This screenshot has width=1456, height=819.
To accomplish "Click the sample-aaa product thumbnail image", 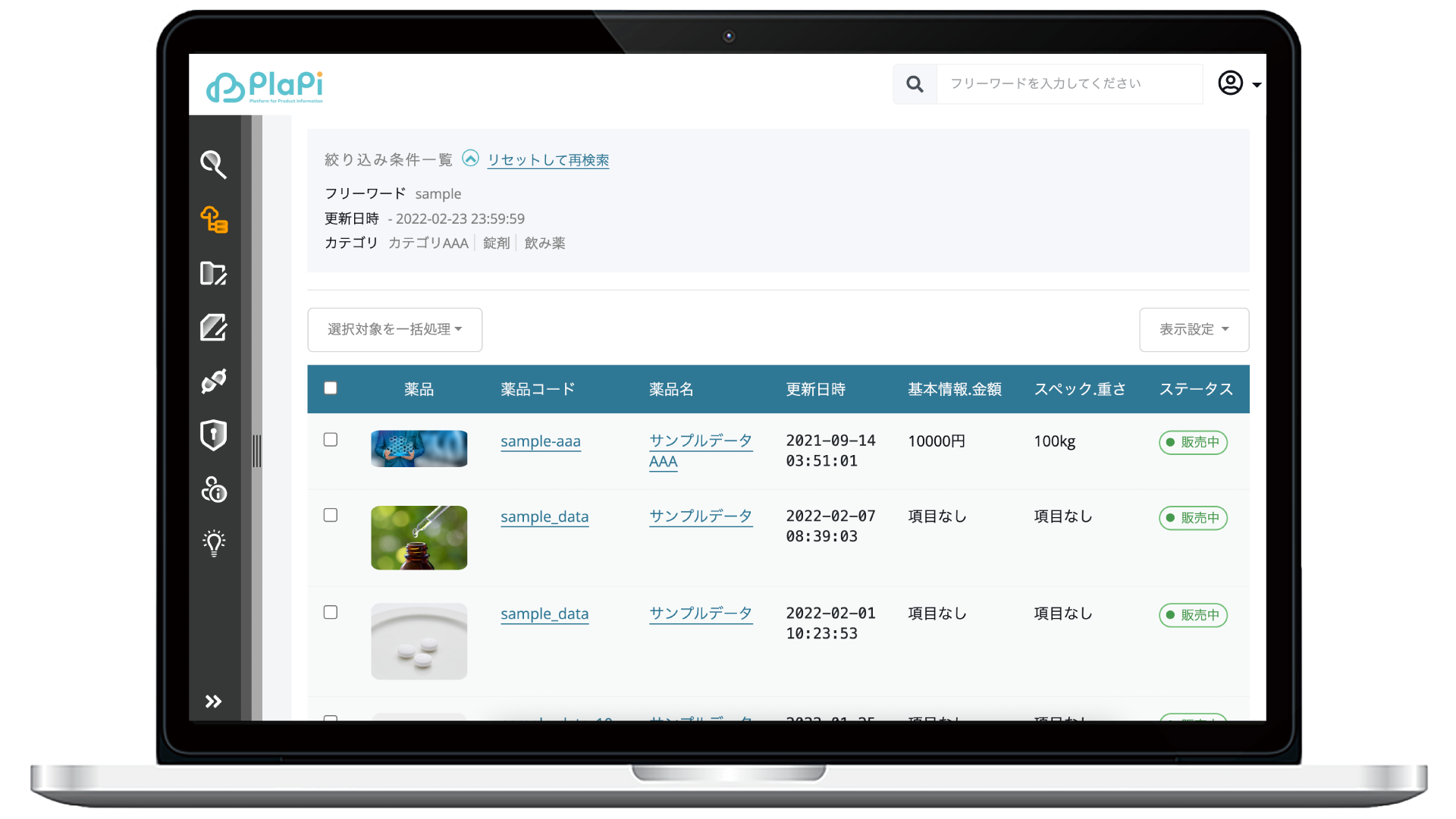I will 419,449.
